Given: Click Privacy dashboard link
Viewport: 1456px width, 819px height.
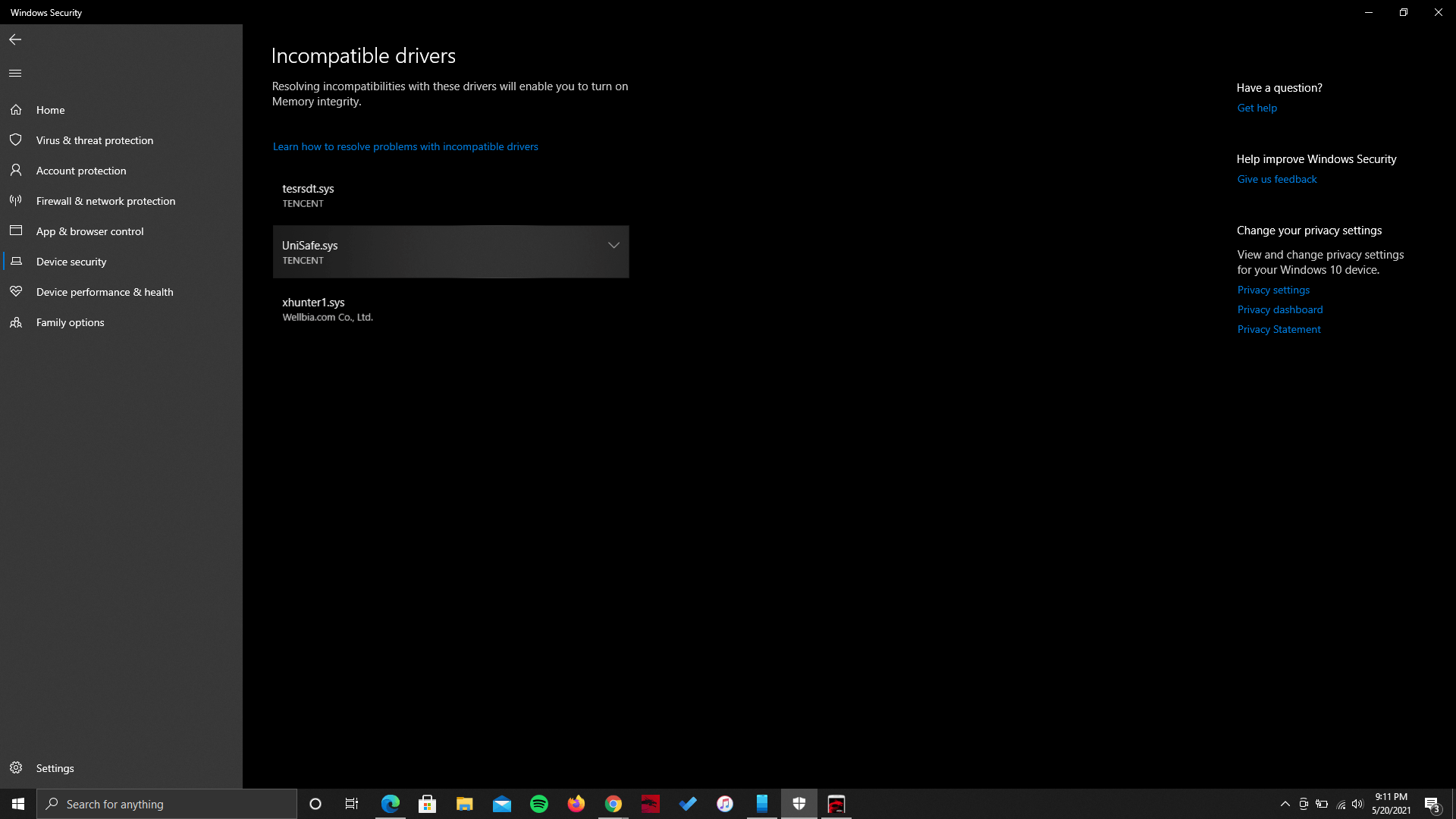Looking at the screenshot, I should pos(1280,309).
